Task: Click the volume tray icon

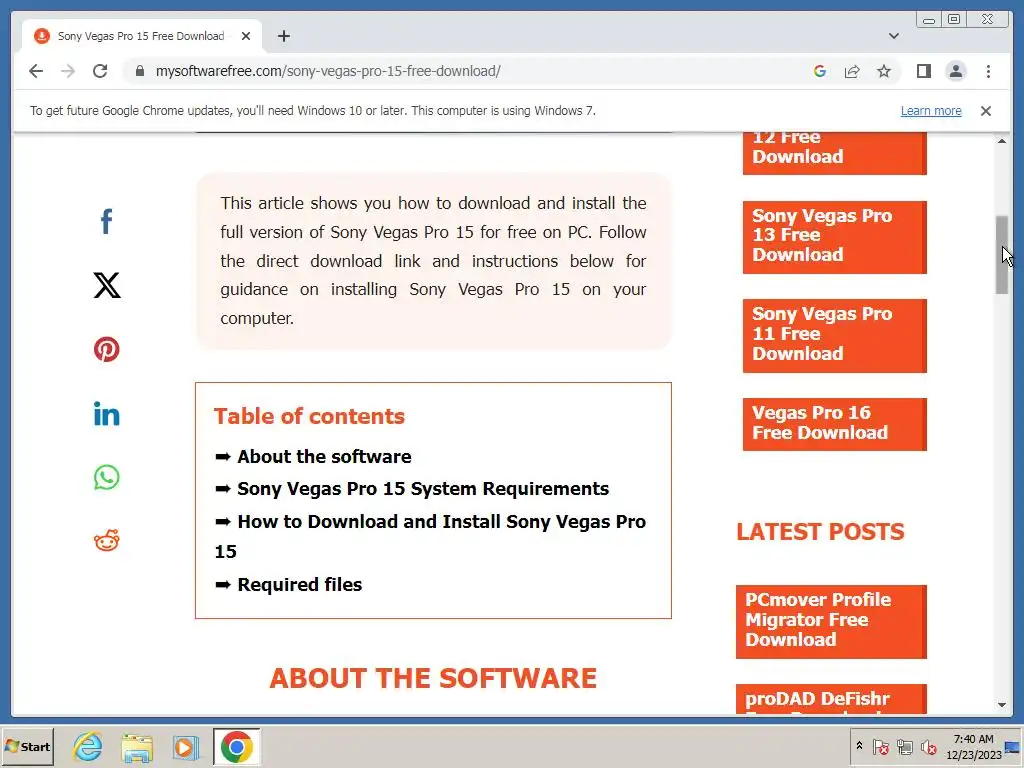Action: (928, 746)
